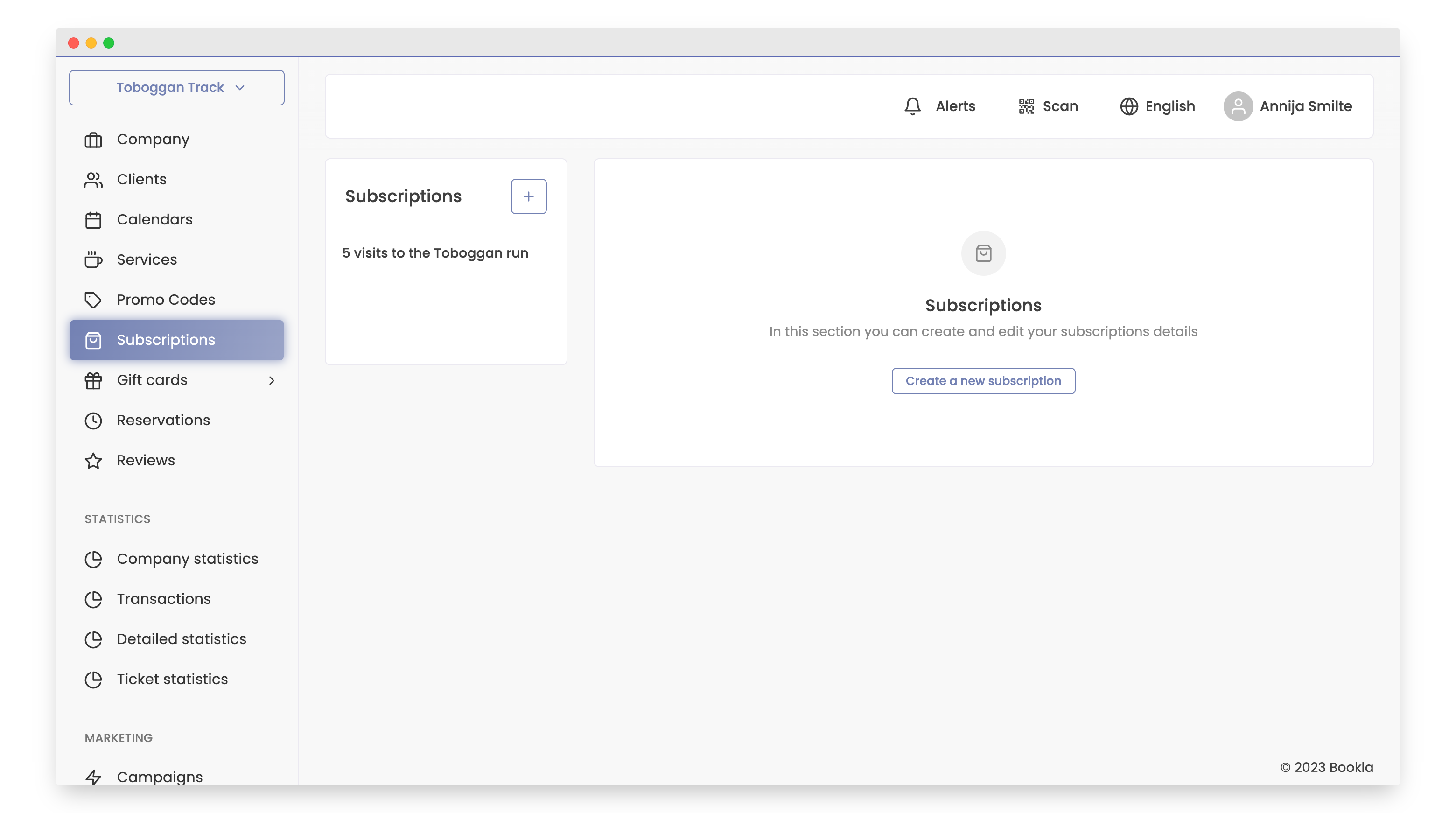The image size is (1456, 813).
Task: Select the Promo Codes tag icon
Action: (x=93, y=300)
